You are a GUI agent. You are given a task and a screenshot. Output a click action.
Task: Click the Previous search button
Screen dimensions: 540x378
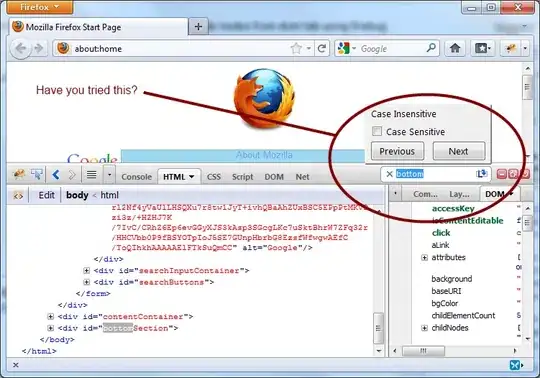(x=397, y=151)
